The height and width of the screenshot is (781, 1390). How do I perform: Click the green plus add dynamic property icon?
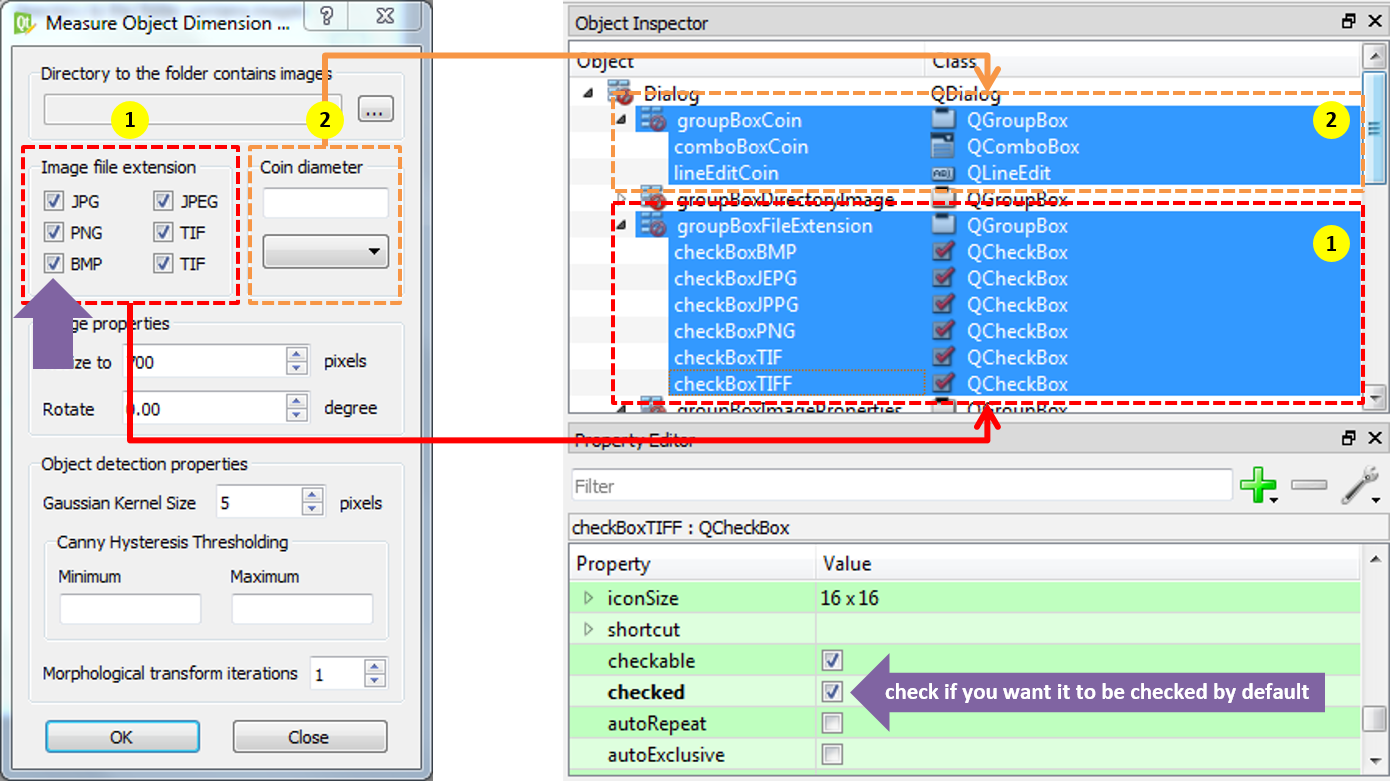[1260, 487]
